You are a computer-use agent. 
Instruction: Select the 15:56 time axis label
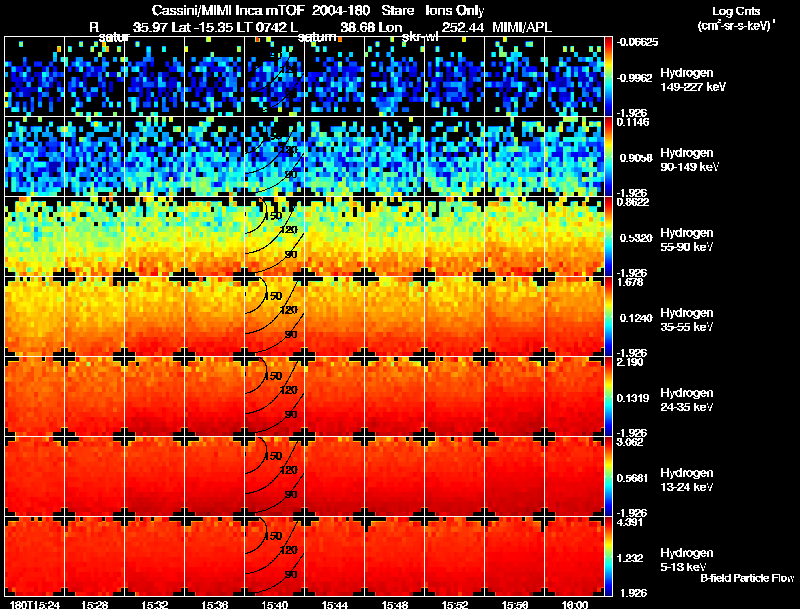tap(515, 605)
